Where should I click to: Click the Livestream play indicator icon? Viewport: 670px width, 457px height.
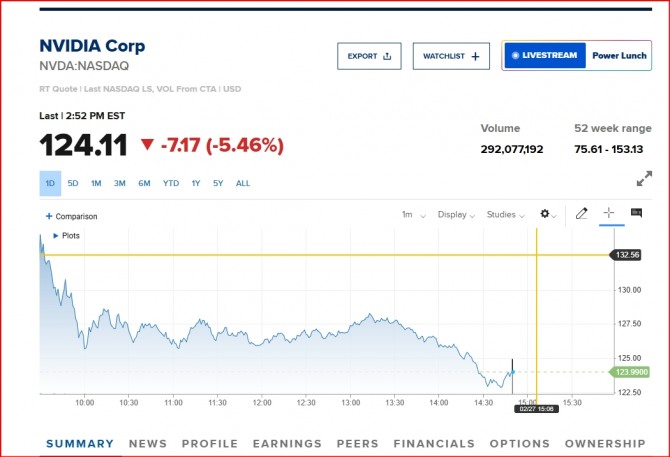click(515, 56)
